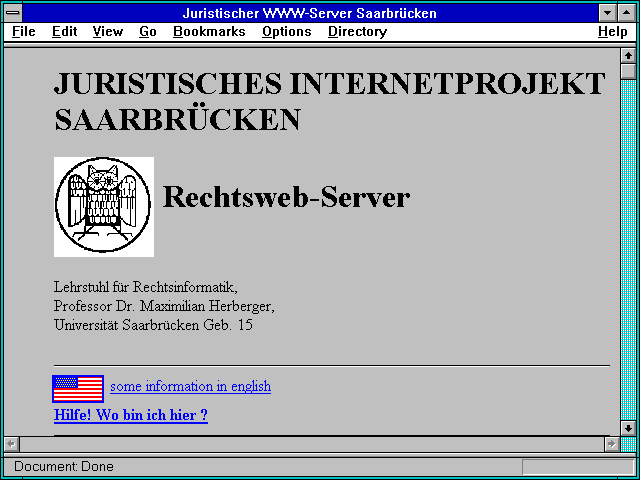Open the Go menu

[x=148, y=32]
